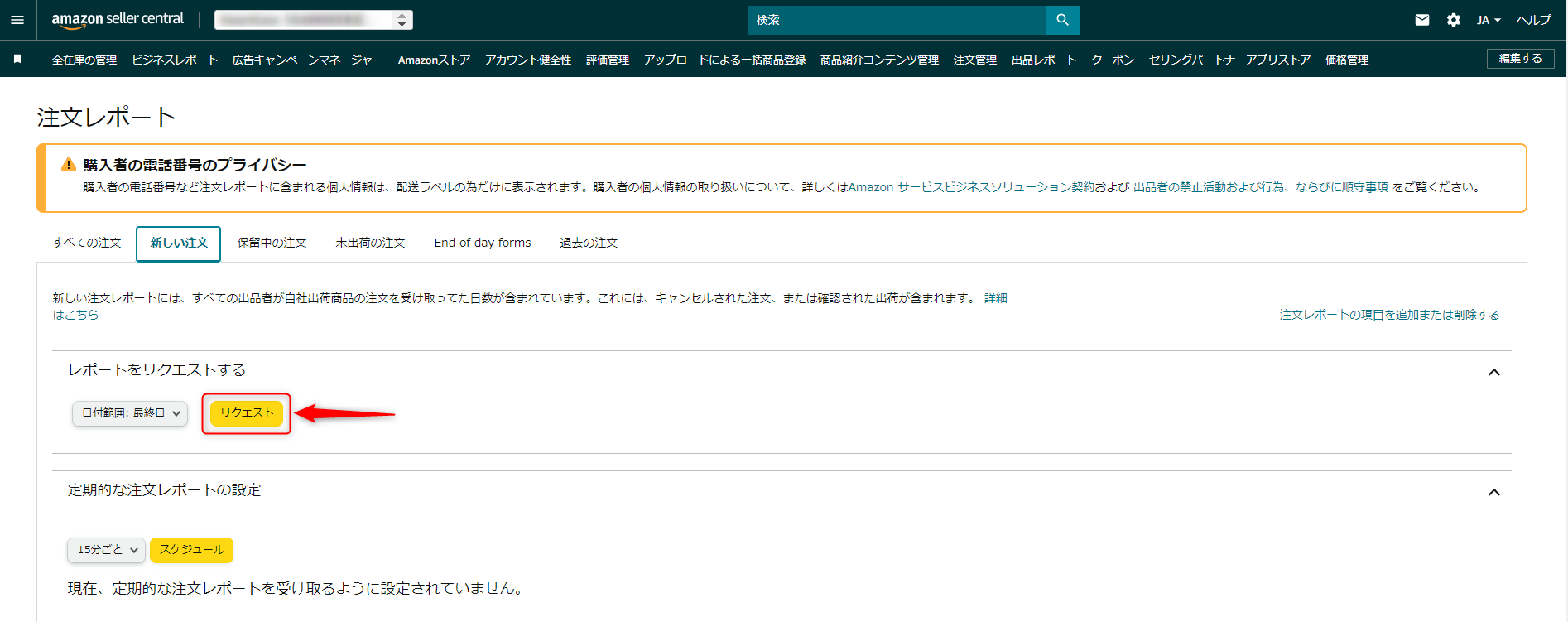The height and width of the screenshot is (622, 1568).
Task: Open the 出品レポート menu item
Action: (x=1044, y=60)
